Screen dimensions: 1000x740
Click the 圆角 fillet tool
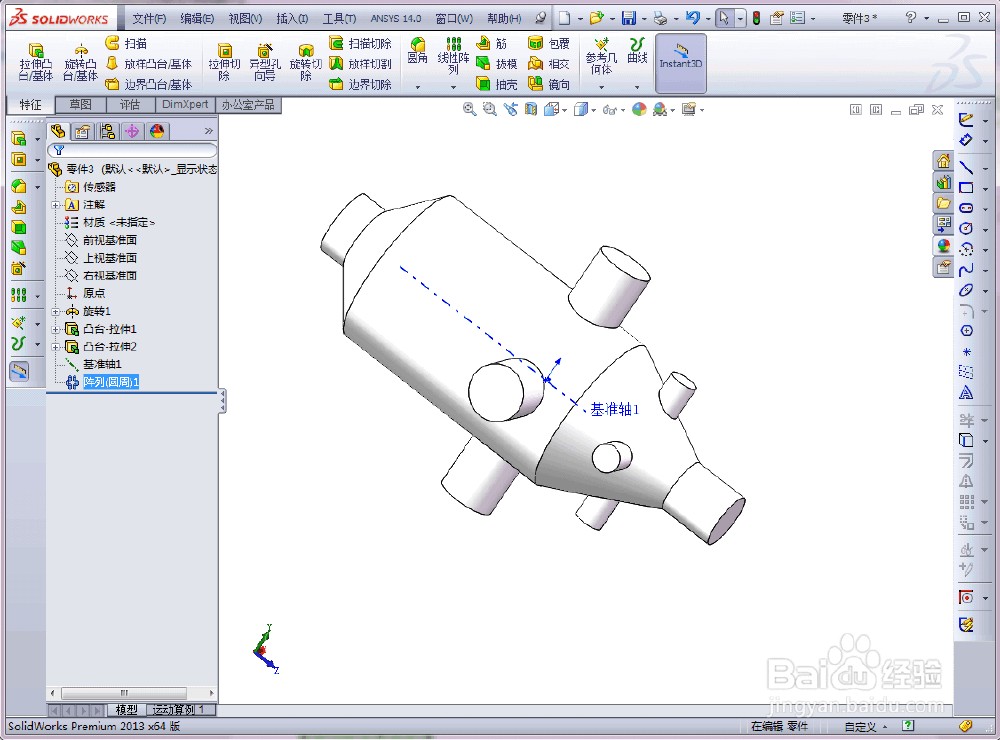(418, 50)
